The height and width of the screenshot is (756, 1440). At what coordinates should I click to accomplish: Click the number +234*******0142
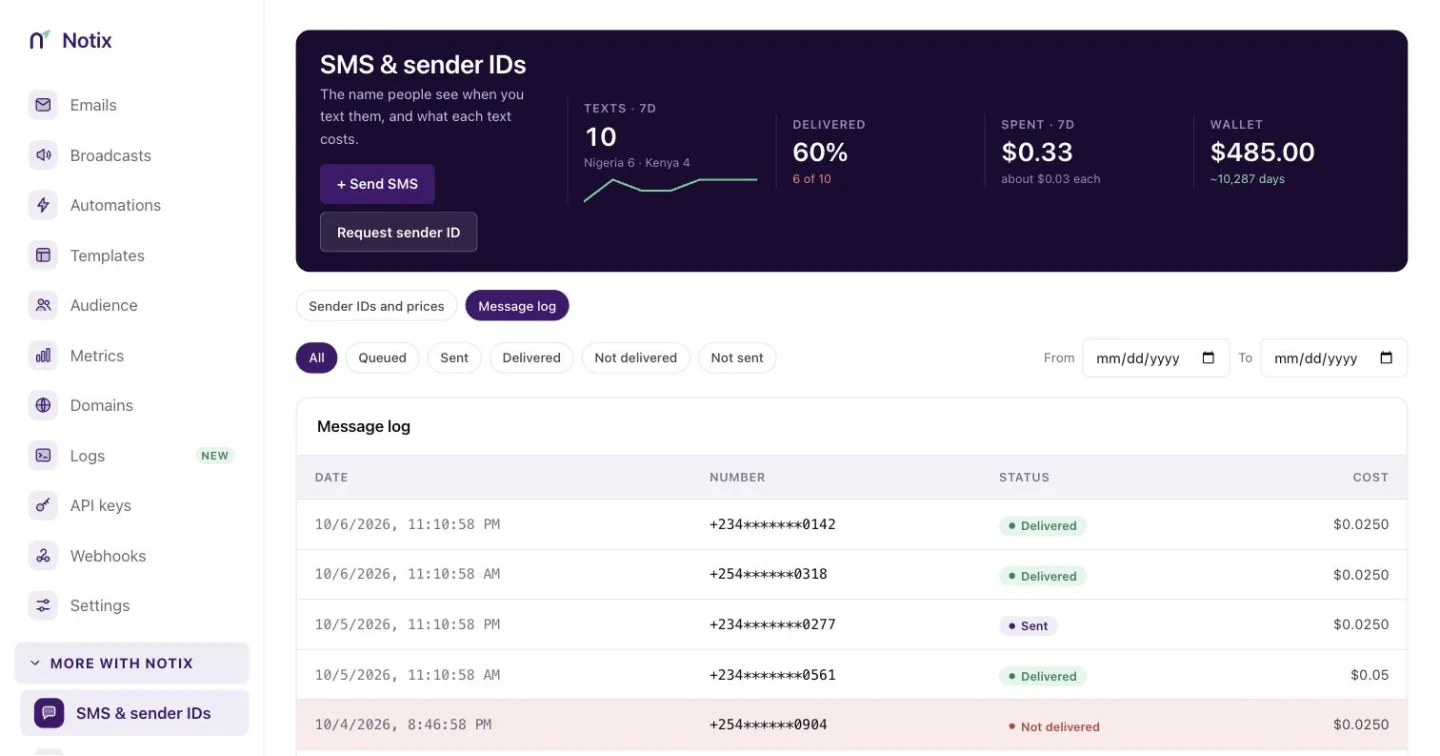772,524
